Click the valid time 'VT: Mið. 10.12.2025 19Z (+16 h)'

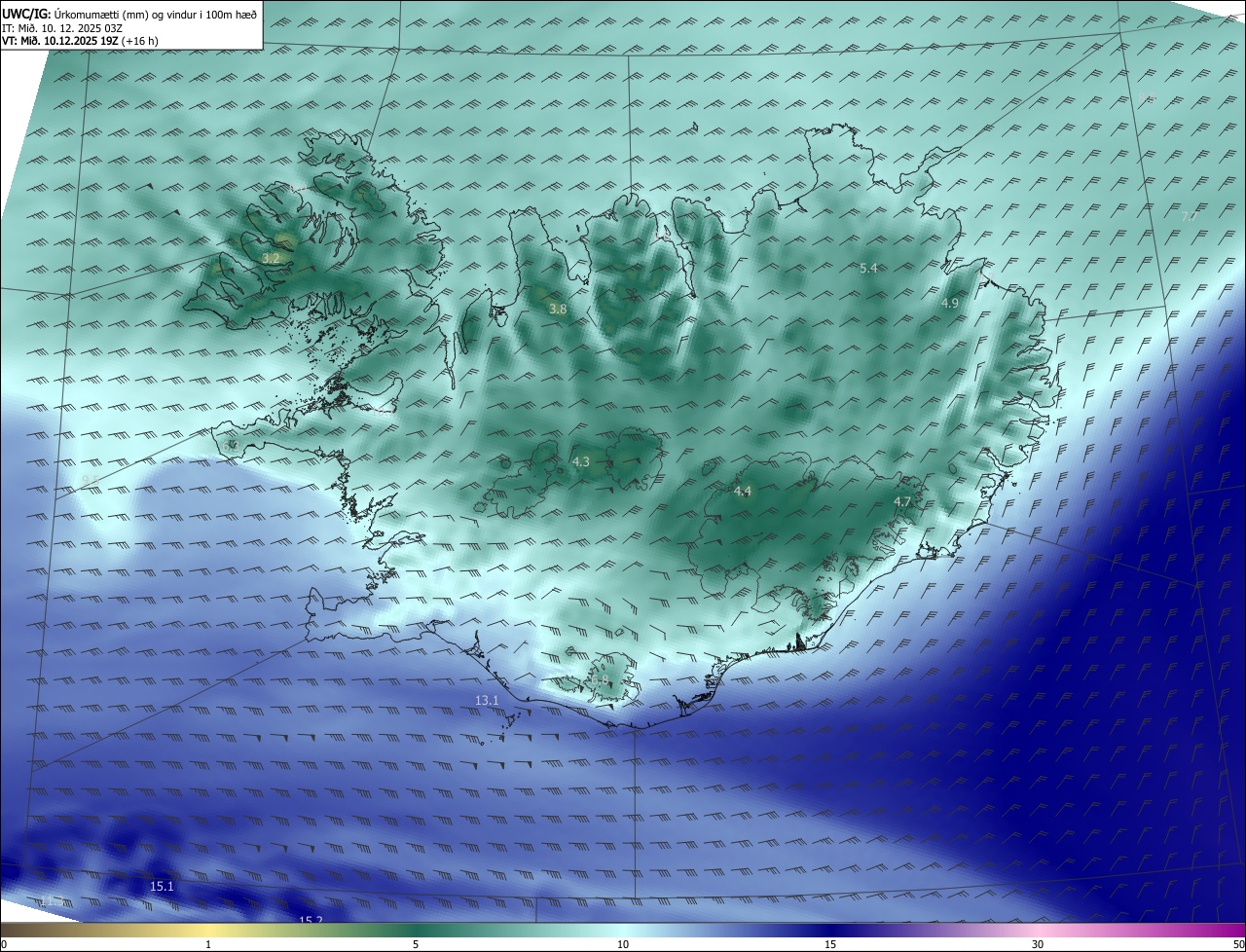[x=81, y=41]
